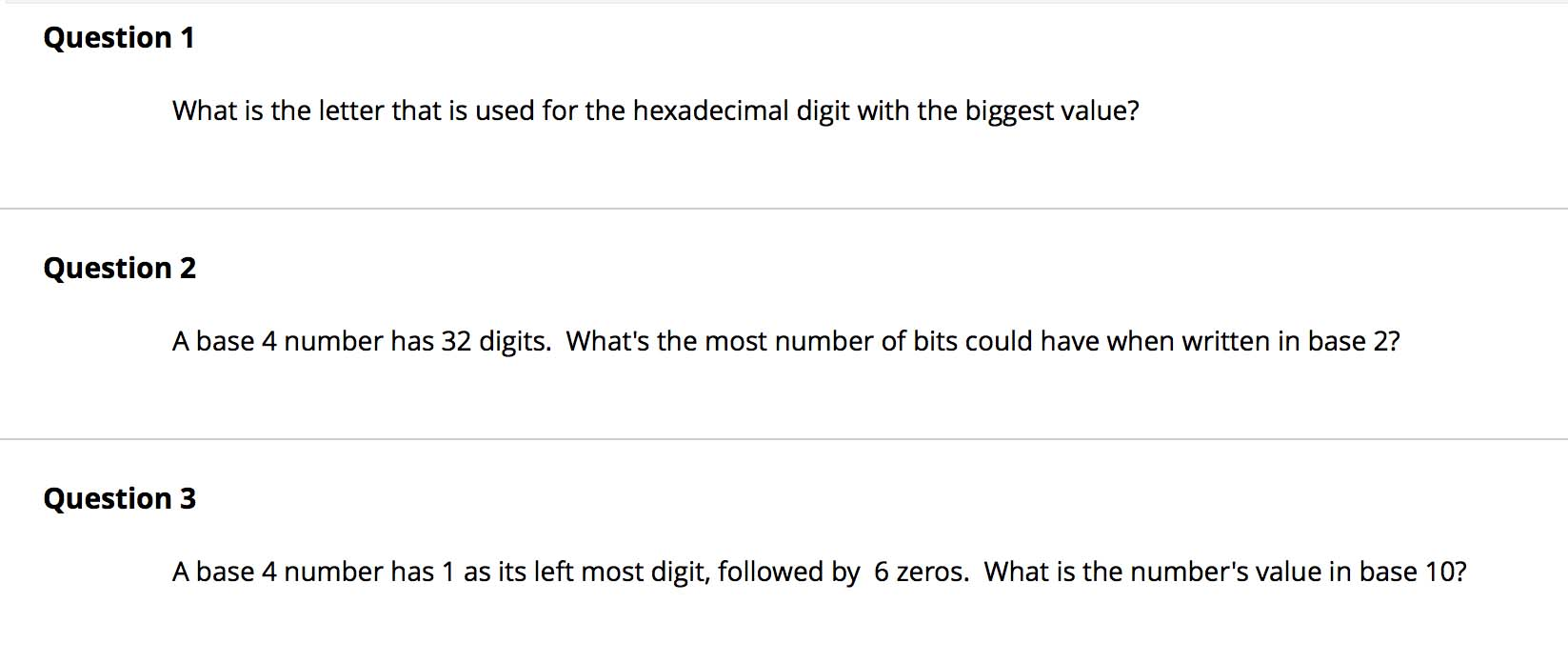Click the Question 3 heading
This screenshot has height=663, width=1568.
120,499
